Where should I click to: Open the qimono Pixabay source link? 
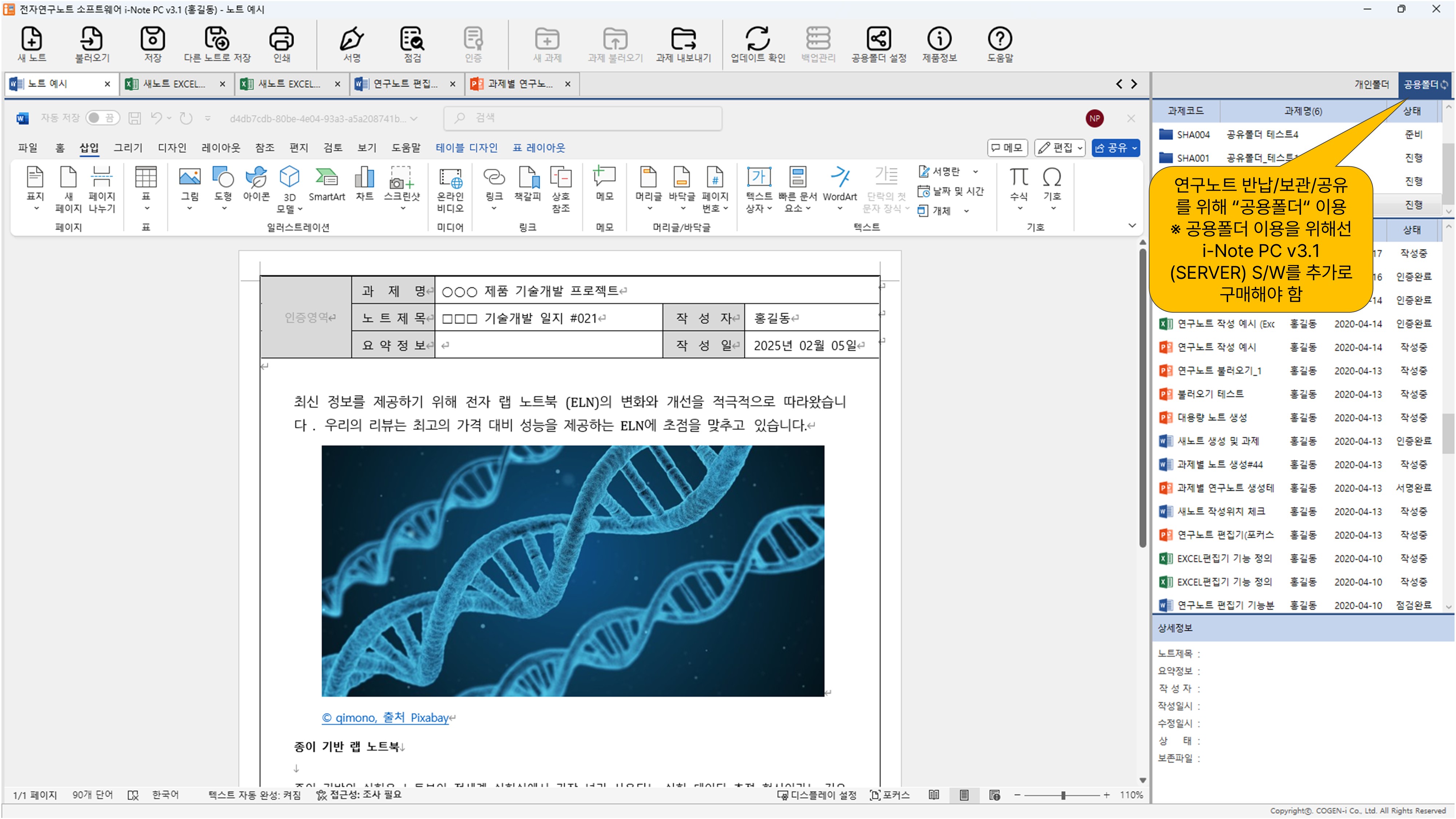(385, 718)
